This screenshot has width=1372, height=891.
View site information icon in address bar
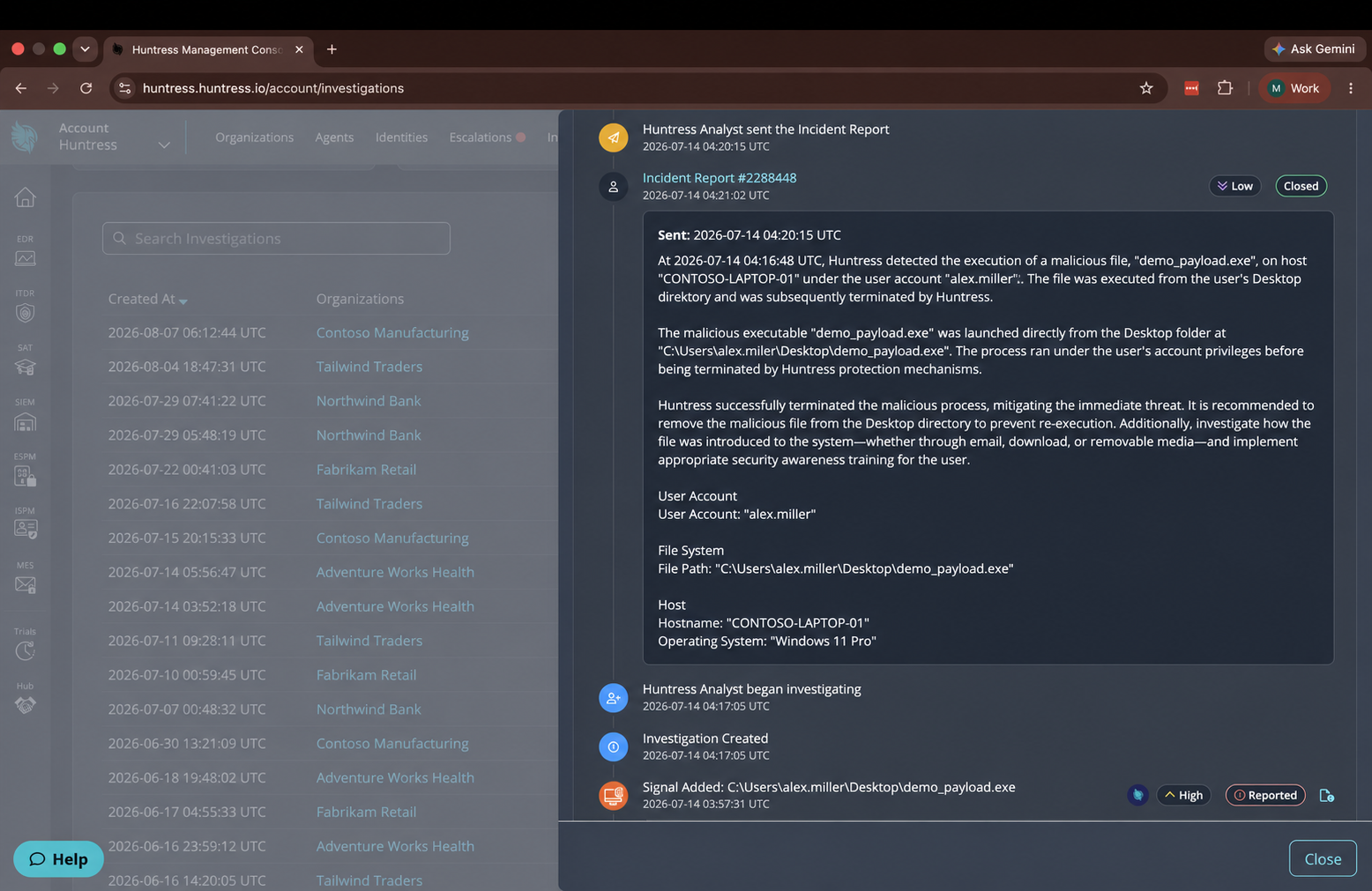click(125, 88)
